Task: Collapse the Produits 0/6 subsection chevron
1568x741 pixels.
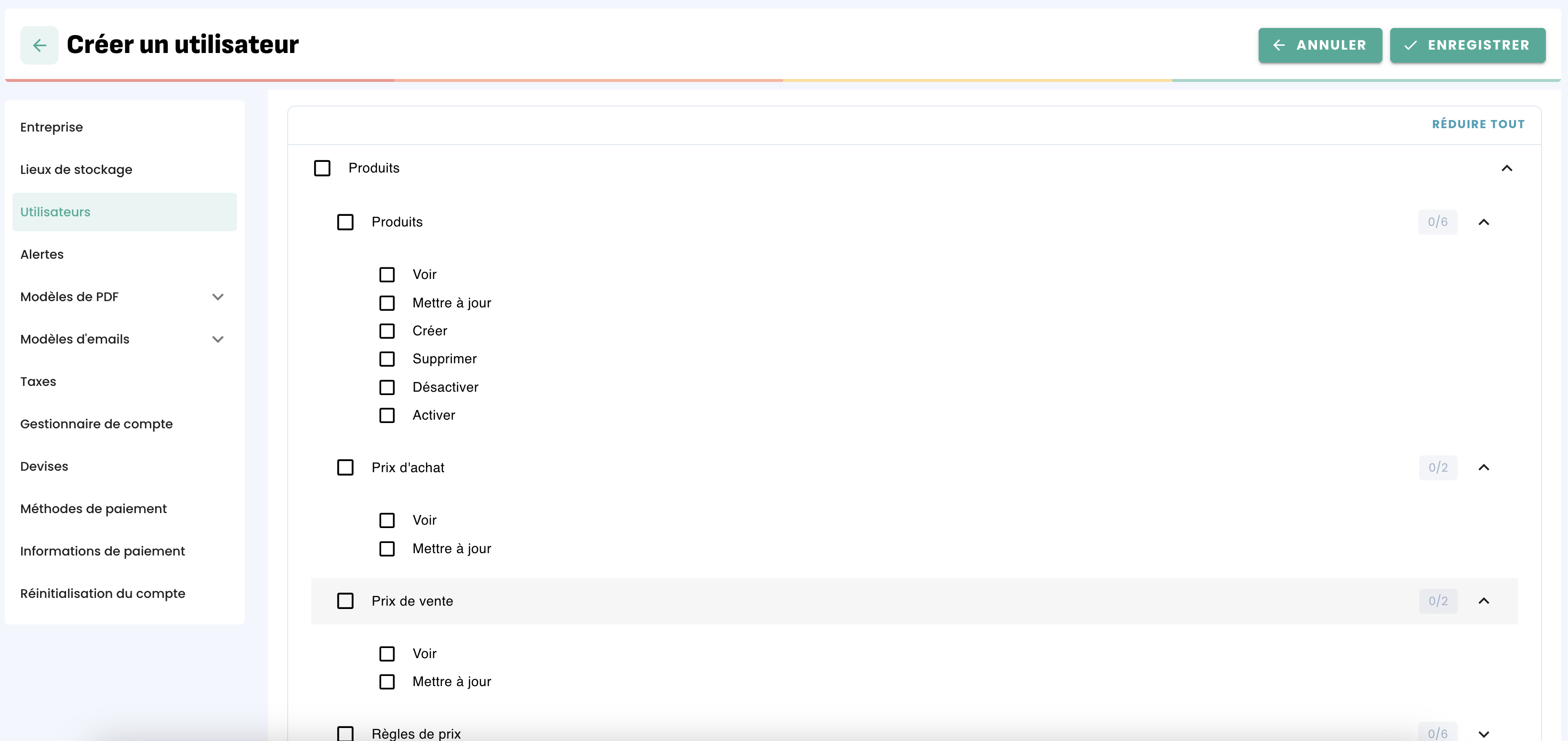Action: (x=1483, y=222)
